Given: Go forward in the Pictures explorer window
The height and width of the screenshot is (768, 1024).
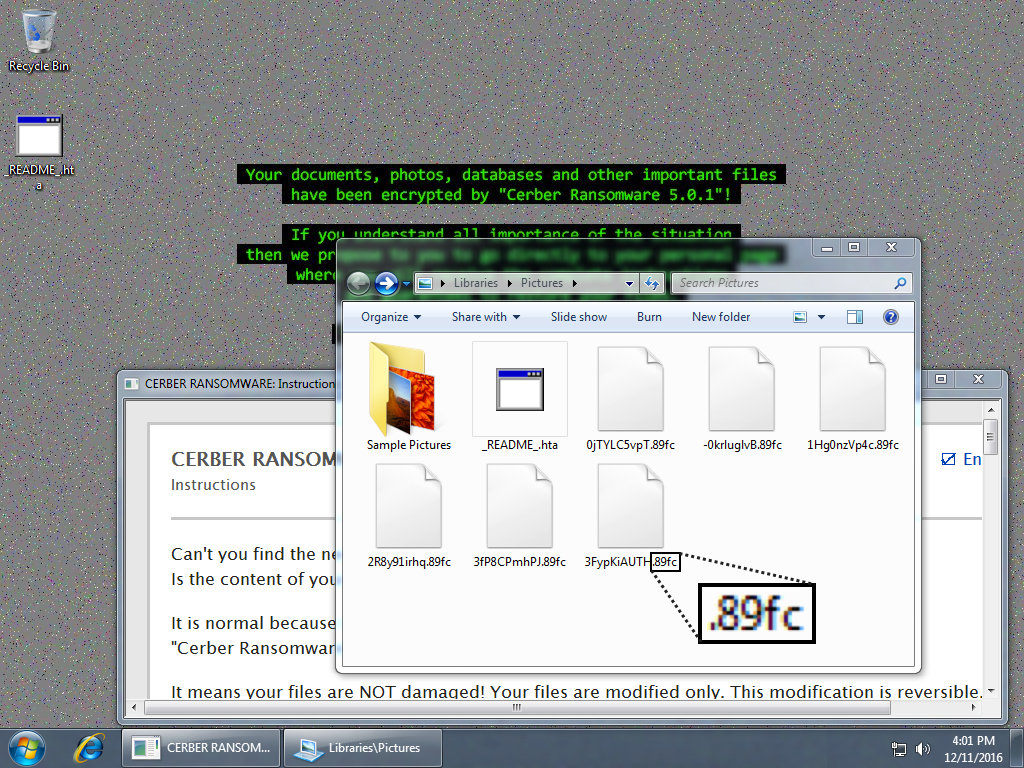Looking at the screenshot, I should coord(387,283).
